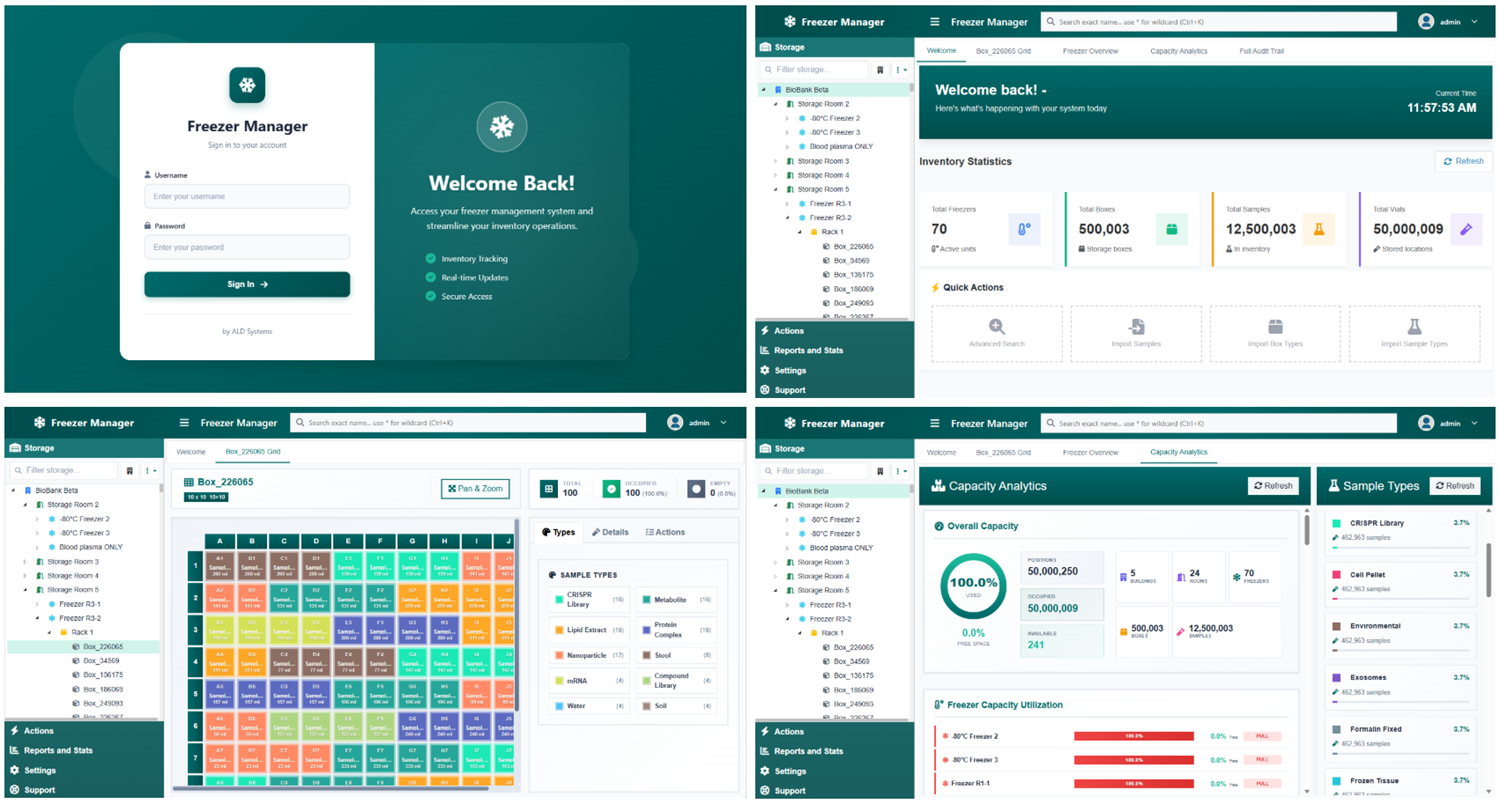
Task: Click the thermometer icon by Freezer Capacity Utilization
Action: point(939,705)
